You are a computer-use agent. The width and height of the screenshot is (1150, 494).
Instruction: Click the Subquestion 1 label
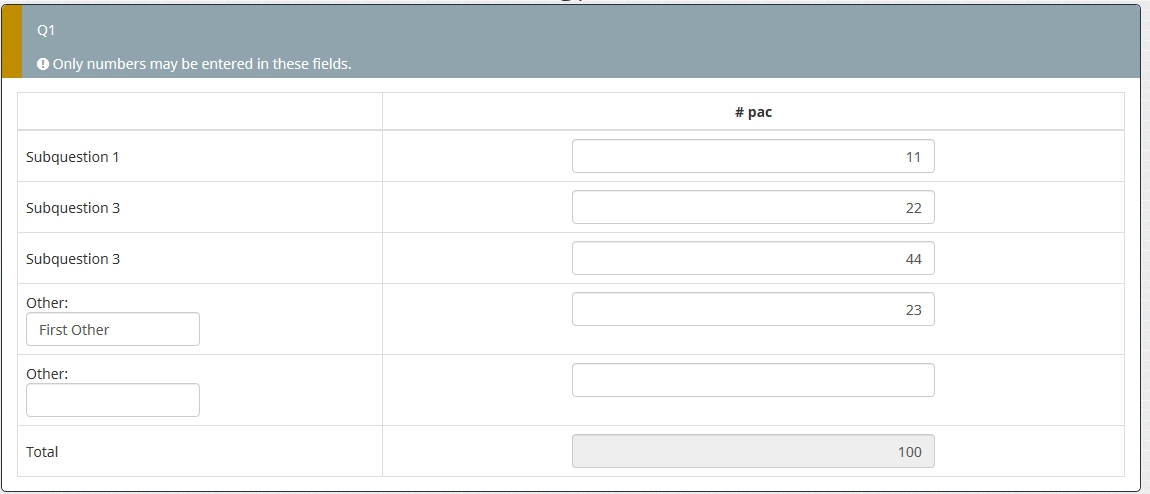point(73,157)
